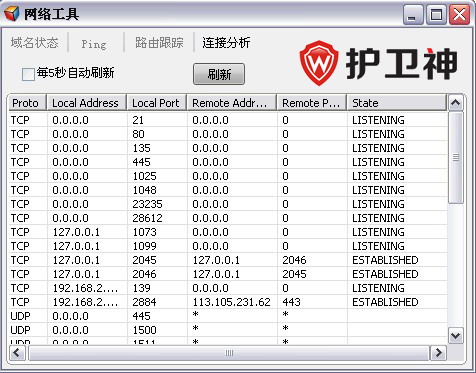Select TCP row with local port 445

pos(228,162)
